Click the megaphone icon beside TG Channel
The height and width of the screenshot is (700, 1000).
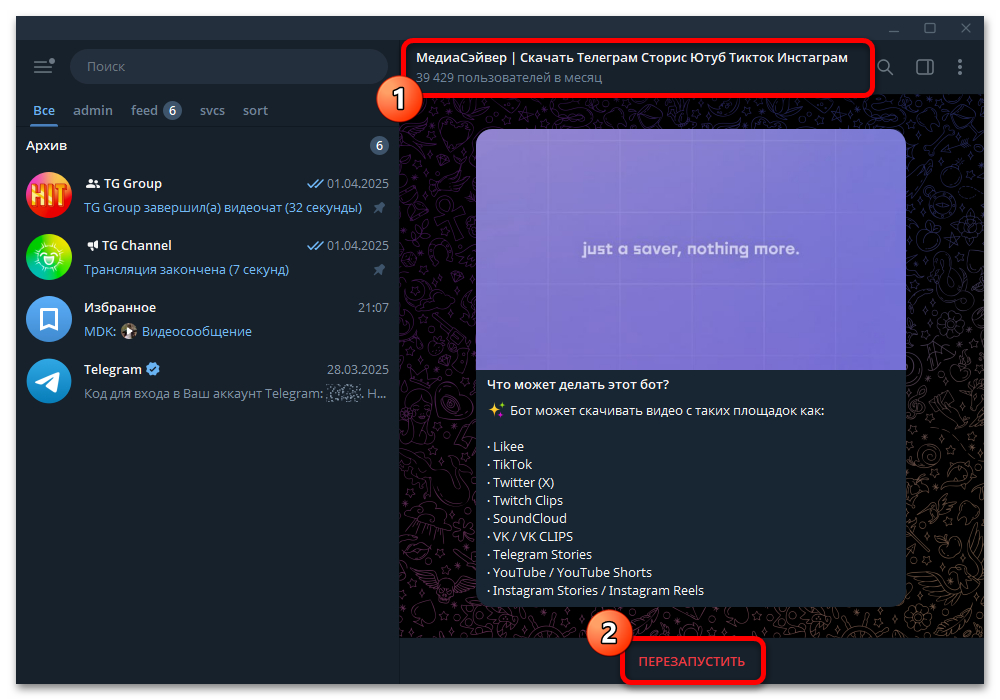[92, 245]
